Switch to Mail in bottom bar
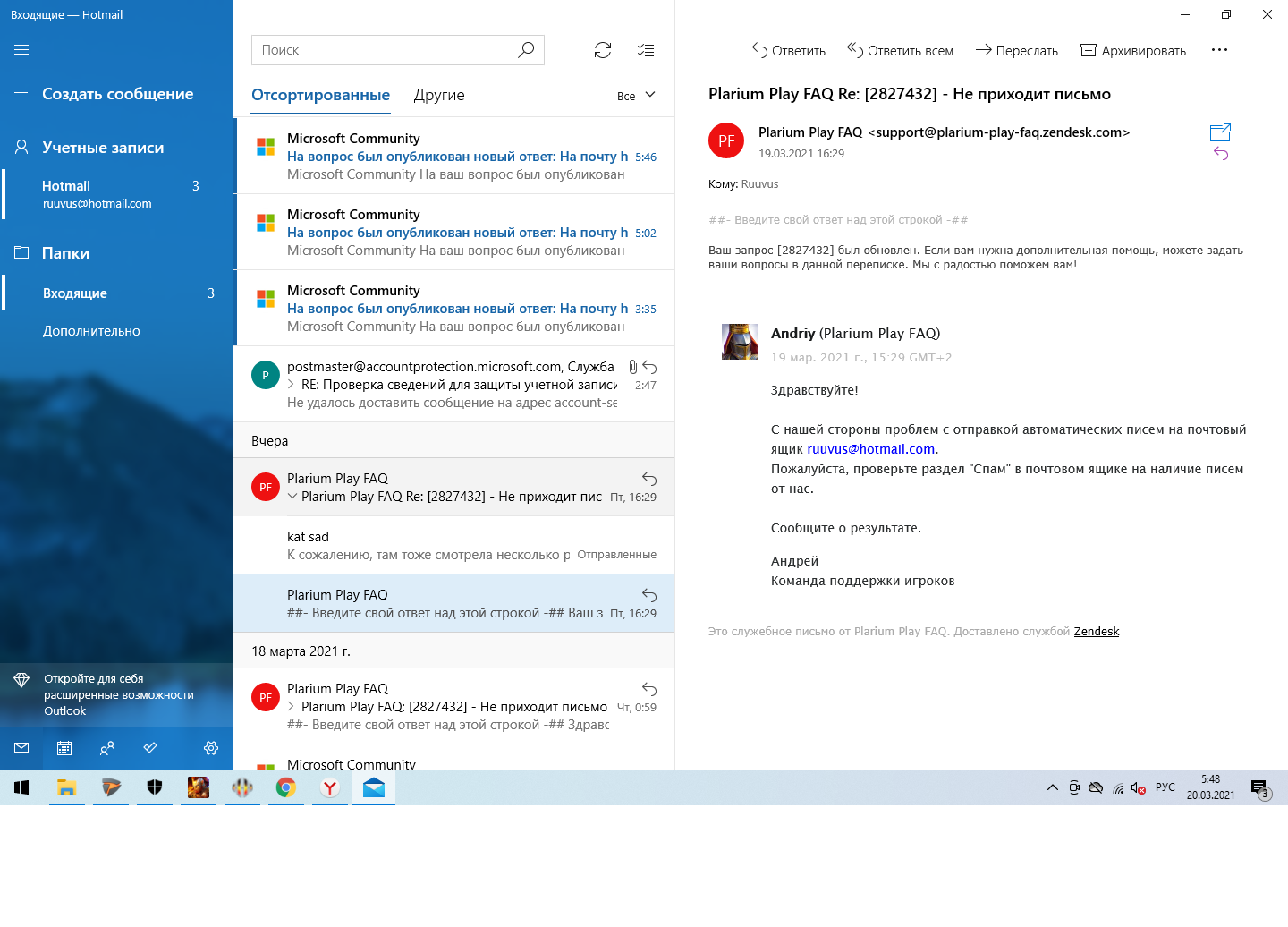 [x=21, y=748]
